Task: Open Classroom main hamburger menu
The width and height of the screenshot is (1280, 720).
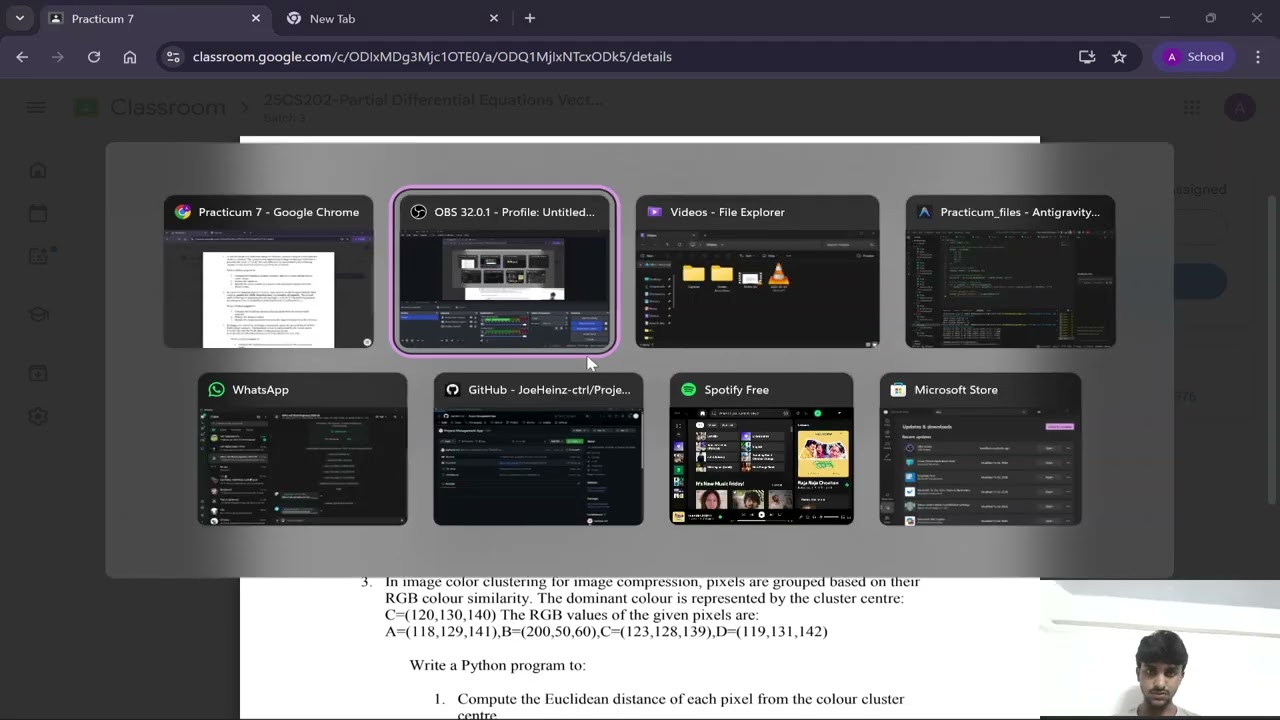Action: point(36,108)
